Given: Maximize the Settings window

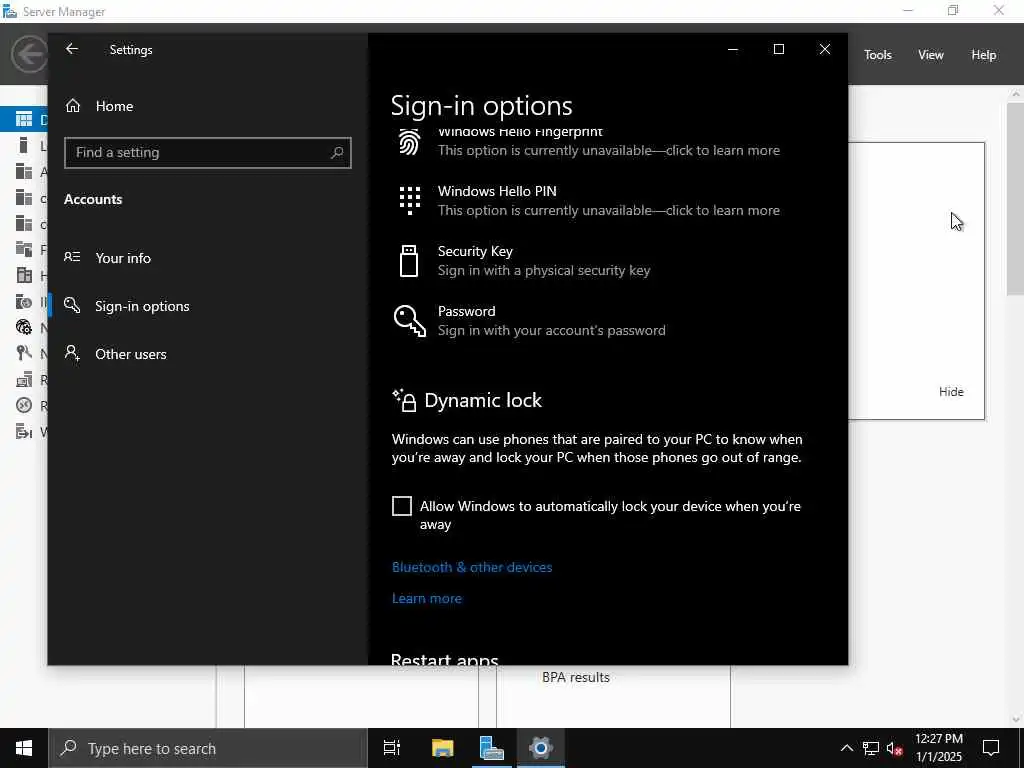Looking at the screenshot, I should [778, 49].
